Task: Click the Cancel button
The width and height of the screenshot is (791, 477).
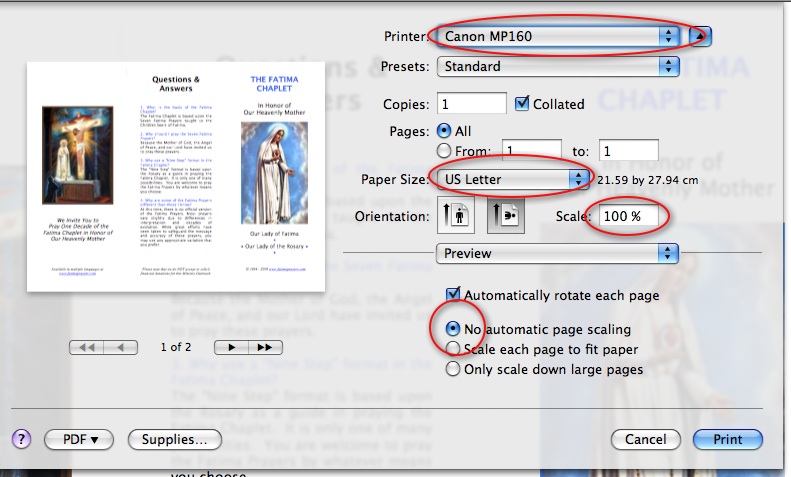Action: point(646,439)
